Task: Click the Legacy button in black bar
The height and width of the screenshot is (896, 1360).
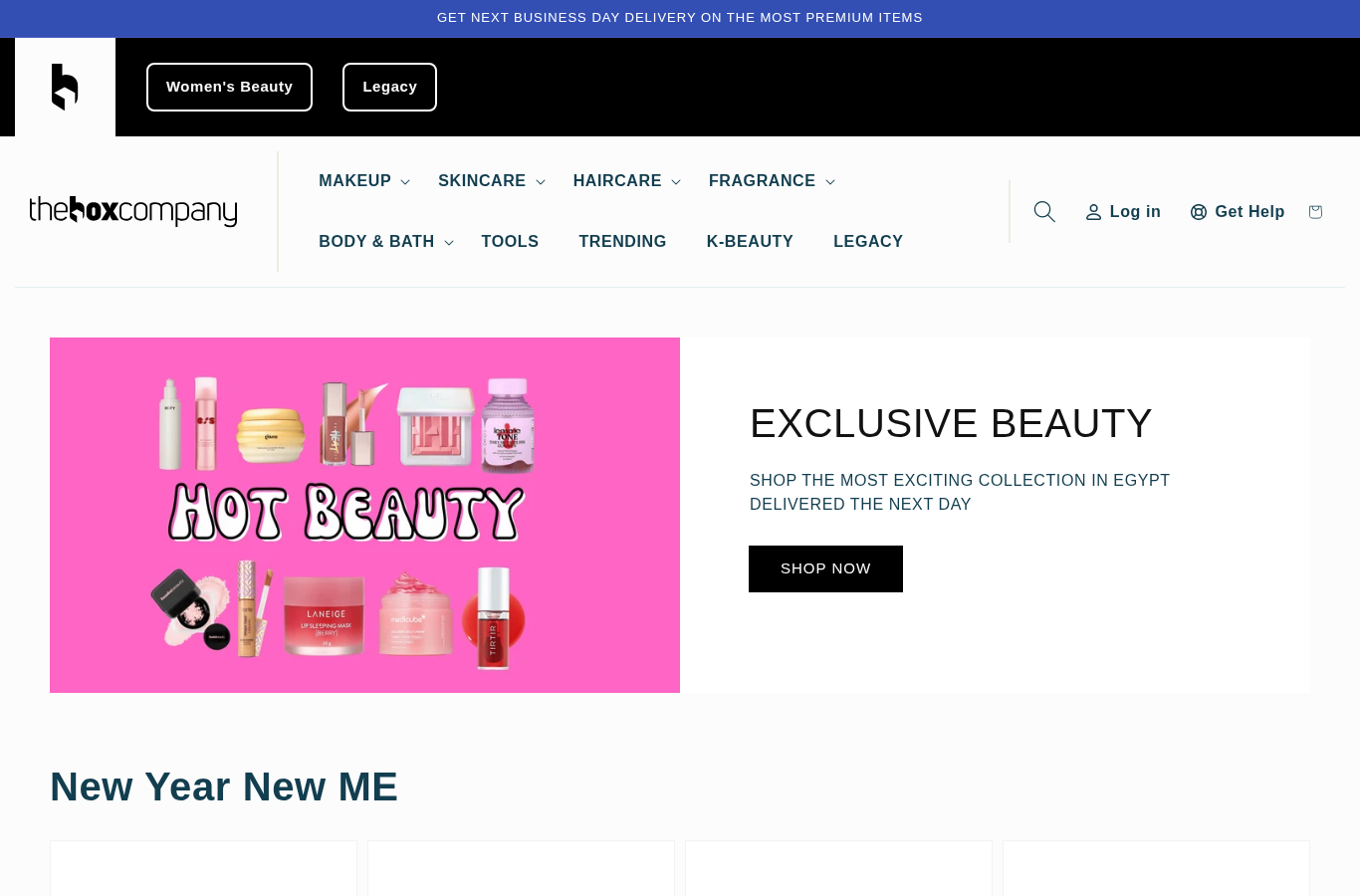Action: pyautogui.click(x=389, y=87)
